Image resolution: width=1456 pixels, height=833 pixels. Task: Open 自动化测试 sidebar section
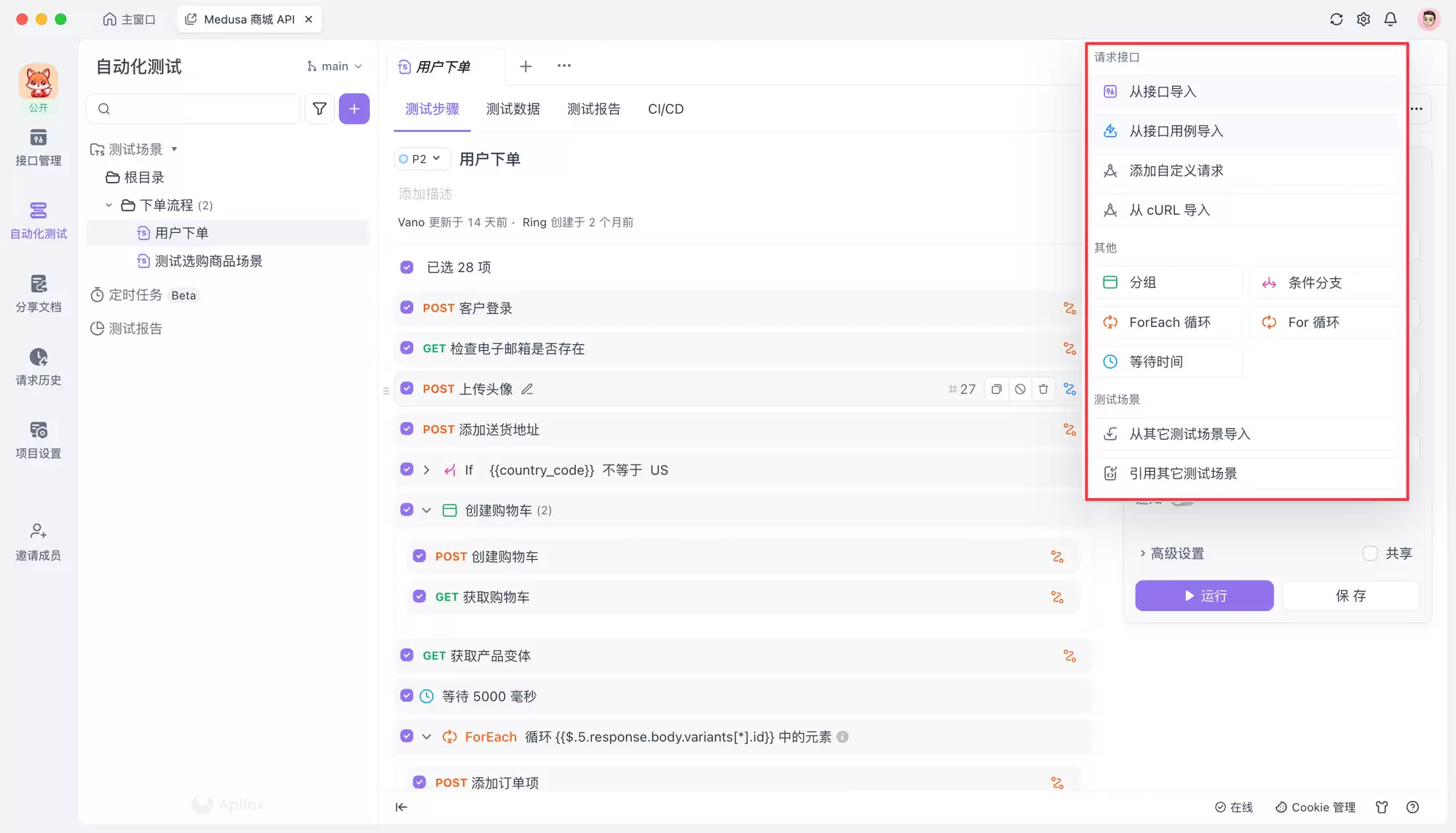tap(39, 221)
